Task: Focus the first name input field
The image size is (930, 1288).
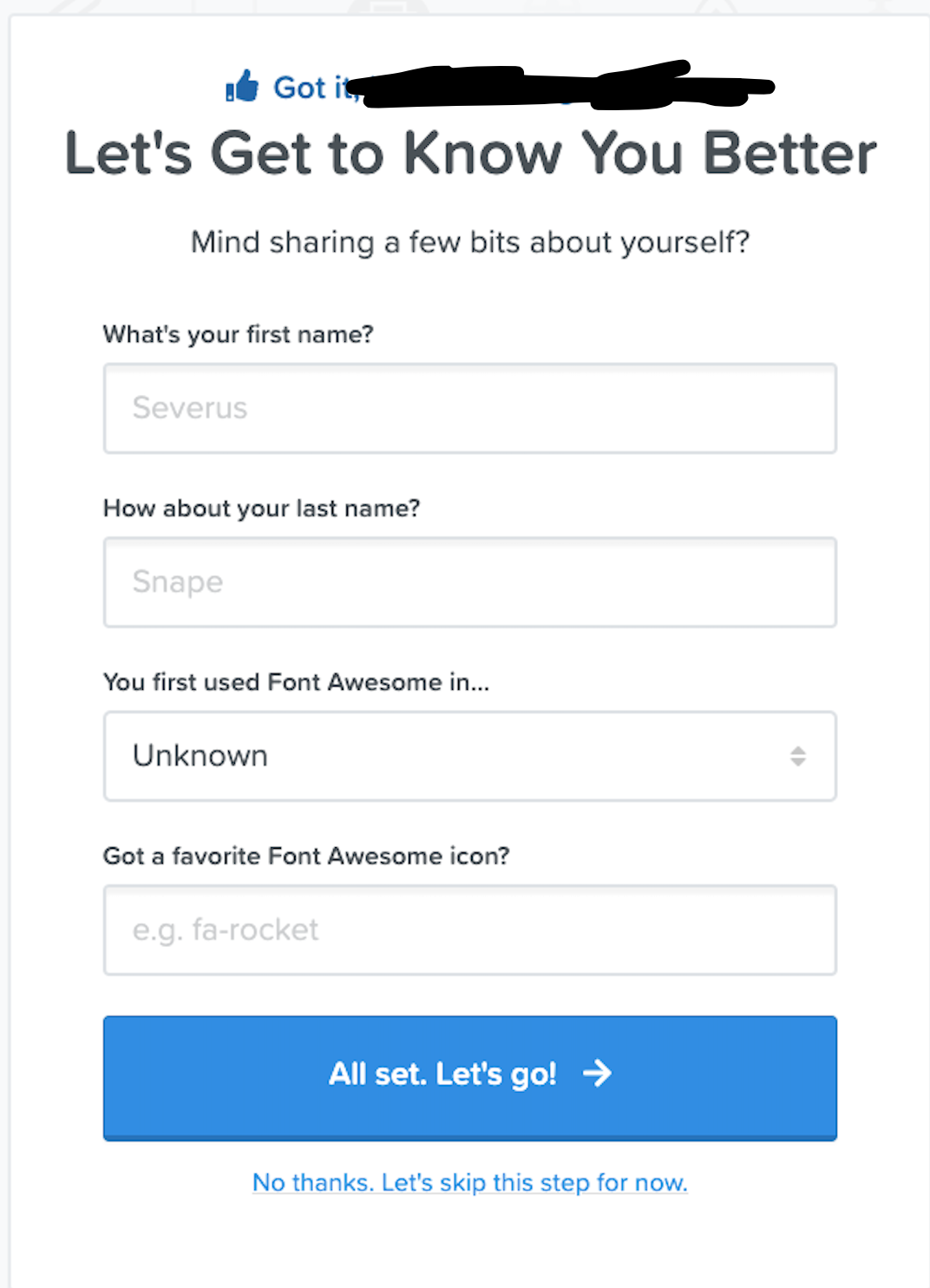Action: coord(469,408)
